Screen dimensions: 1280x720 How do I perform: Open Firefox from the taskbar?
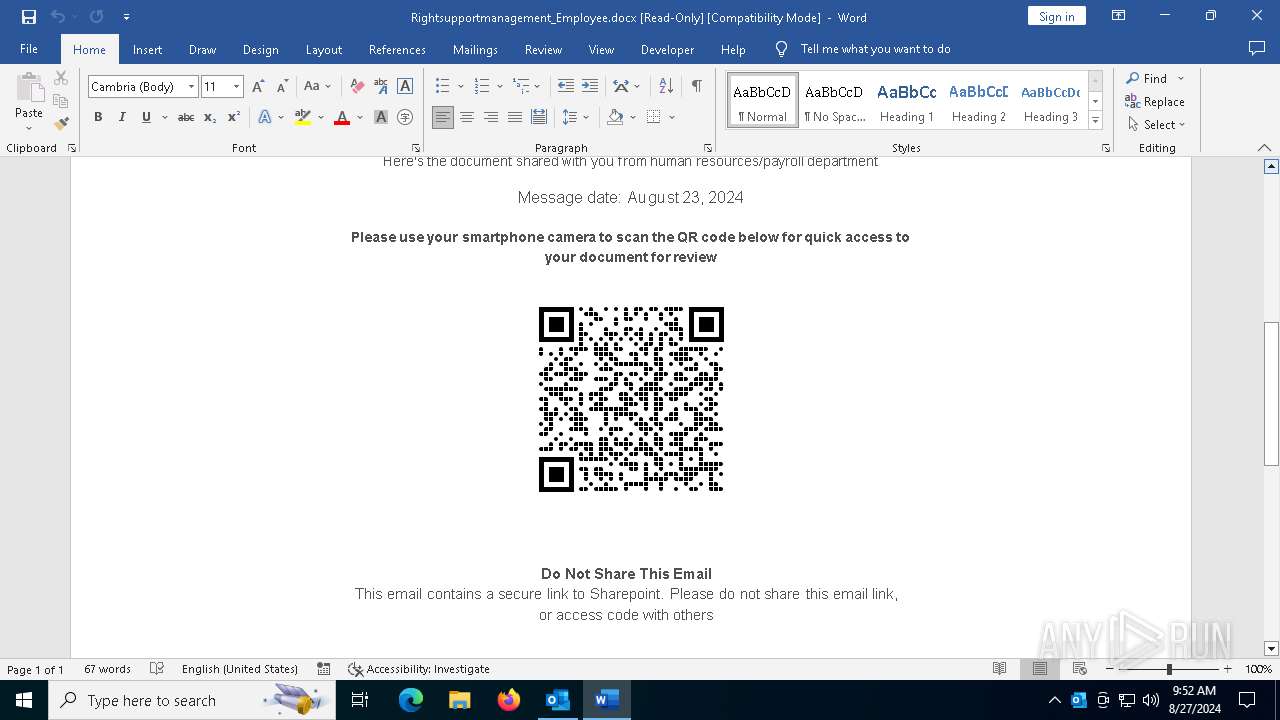tap(509, 700)
